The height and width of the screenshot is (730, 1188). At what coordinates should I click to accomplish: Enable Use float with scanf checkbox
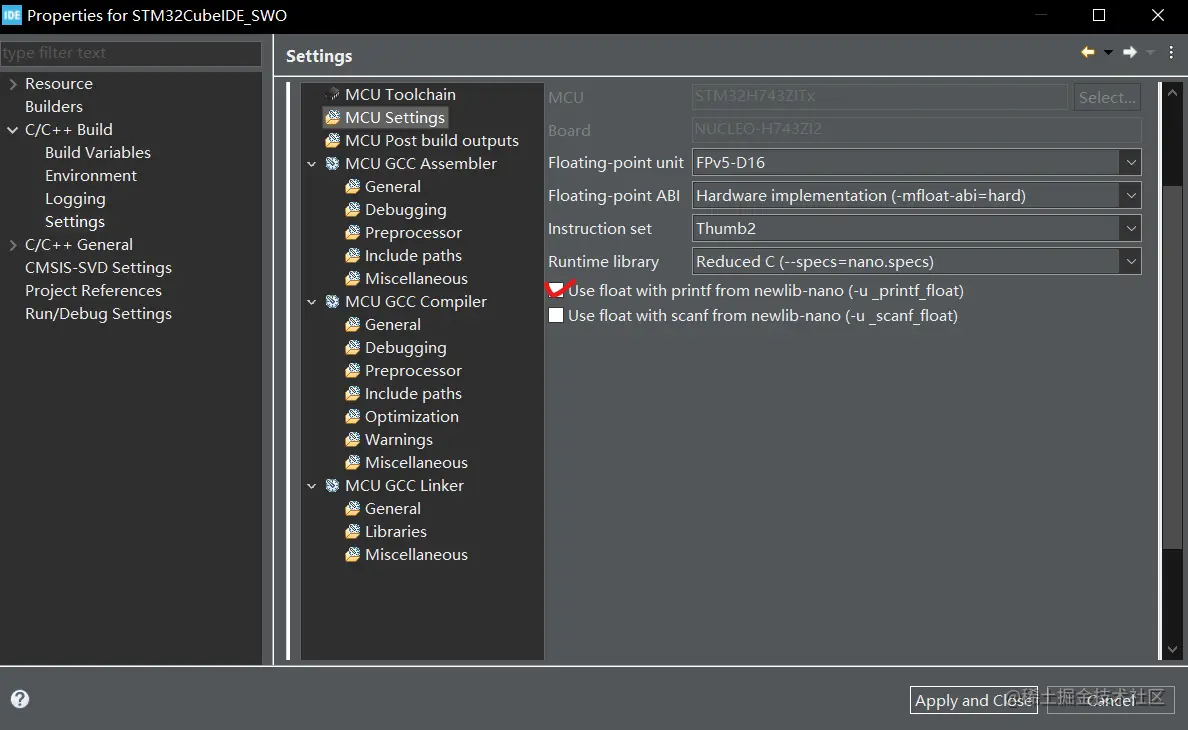556,316
